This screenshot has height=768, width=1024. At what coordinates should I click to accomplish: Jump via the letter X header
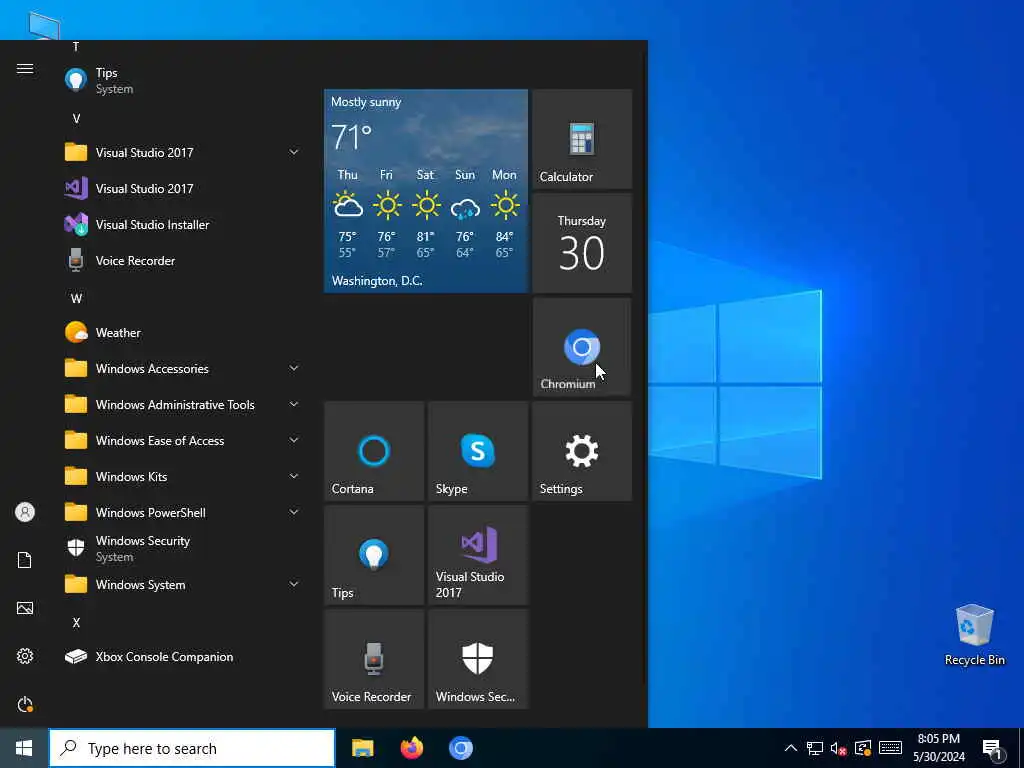point(76,623)
